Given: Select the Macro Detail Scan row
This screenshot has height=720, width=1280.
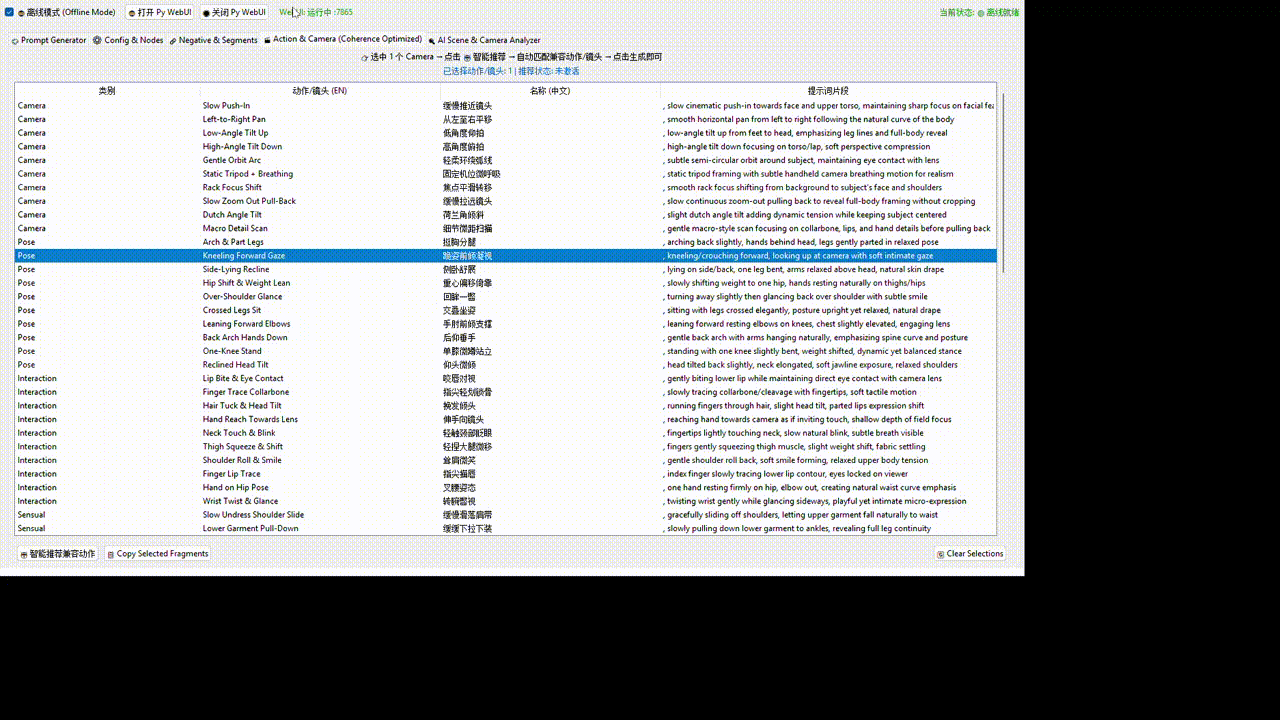Looking at the screenshot, I should [x=506, y=228].
